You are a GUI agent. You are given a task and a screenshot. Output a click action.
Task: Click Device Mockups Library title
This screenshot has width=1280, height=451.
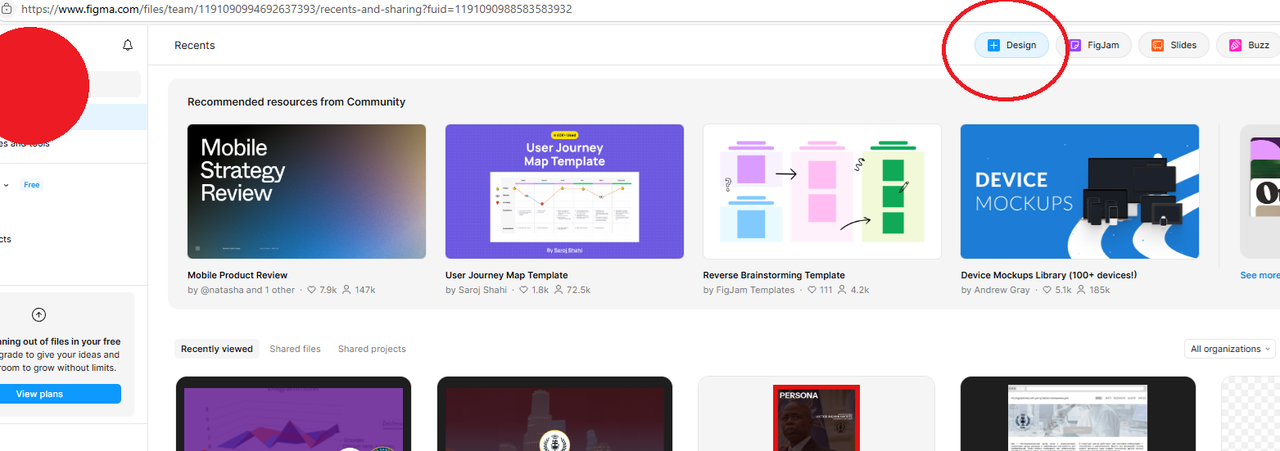(x=1049, y=275)
